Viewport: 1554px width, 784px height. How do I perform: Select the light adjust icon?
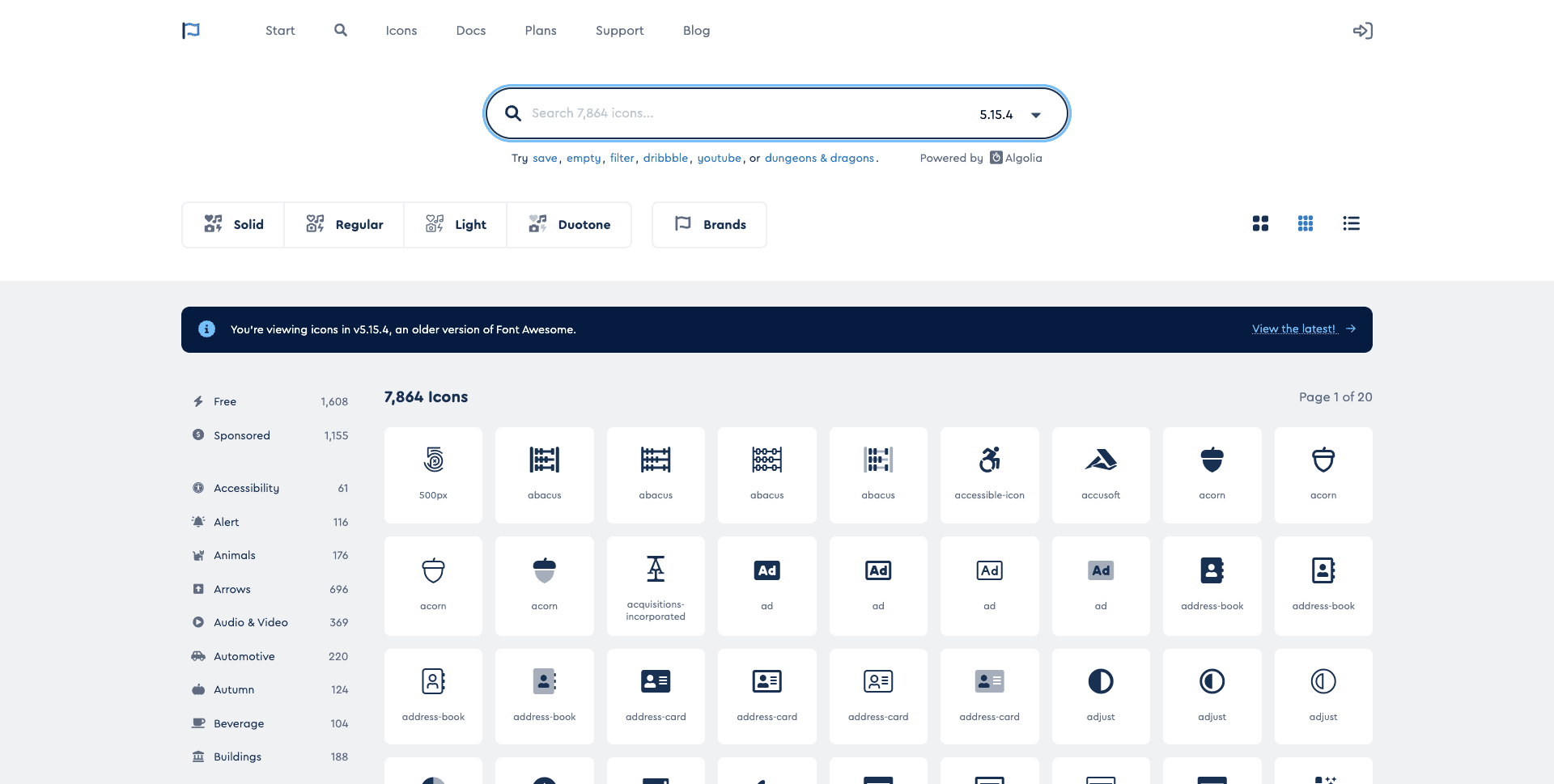click(x=1323, y=697)
